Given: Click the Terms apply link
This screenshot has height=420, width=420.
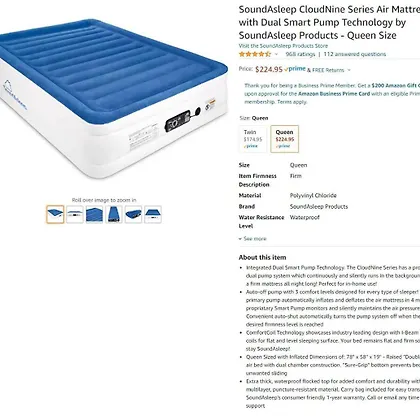Looking at the screenshot, I should click(x=292, y=102).
